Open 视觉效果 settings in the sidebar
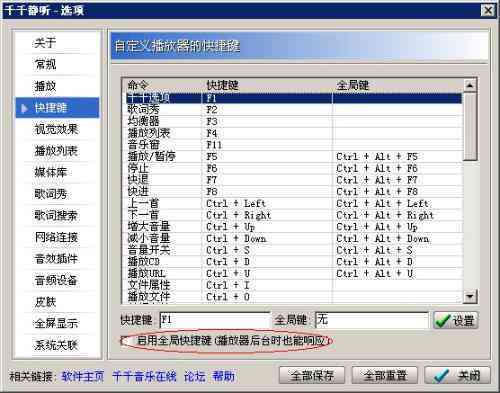Screen dimensions: 500x393 point(56,129)
